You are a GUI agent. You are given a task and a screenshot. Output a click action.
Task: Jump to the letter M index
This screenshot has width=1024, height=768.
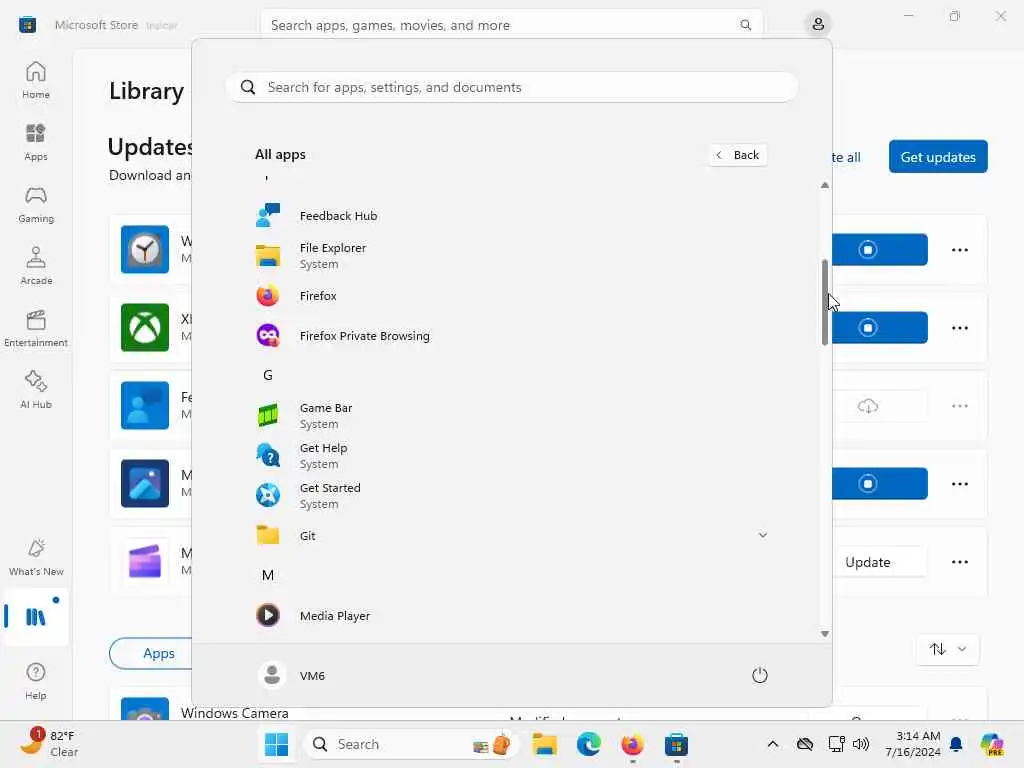(x=268, y=575)
